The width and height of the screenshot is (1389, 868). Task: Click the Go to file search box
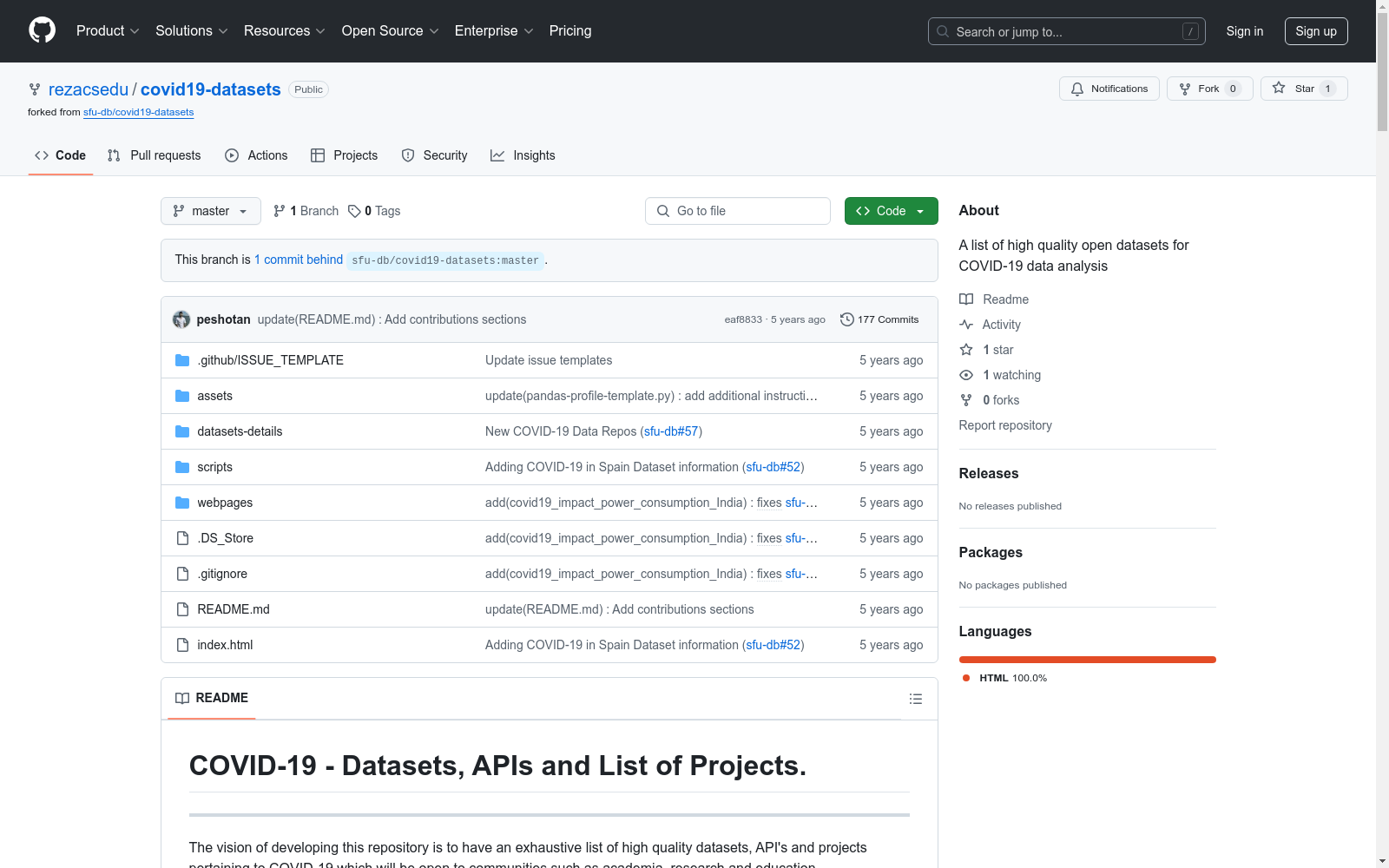coord(738,211)
